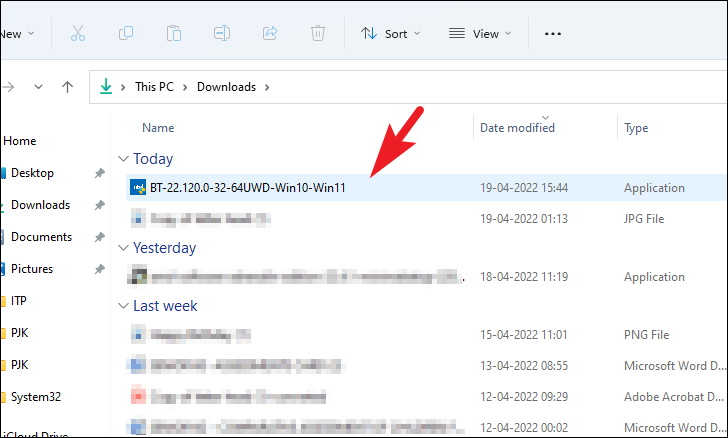Open Recent locations chevron dropdown

[39, 87]
